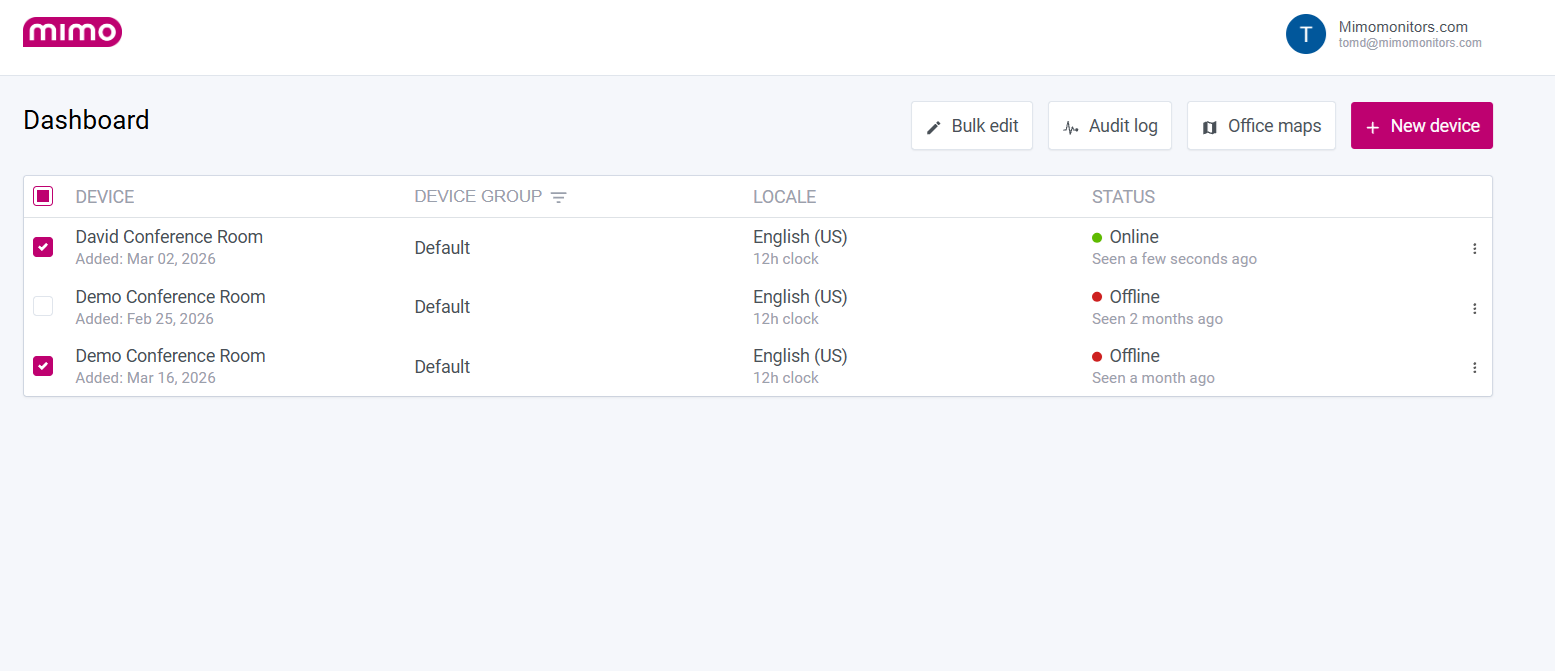1555x671 pixels.
Task: Open options menu for Mar 16 Demo Conference Room
Action: tap(1474, 368)
